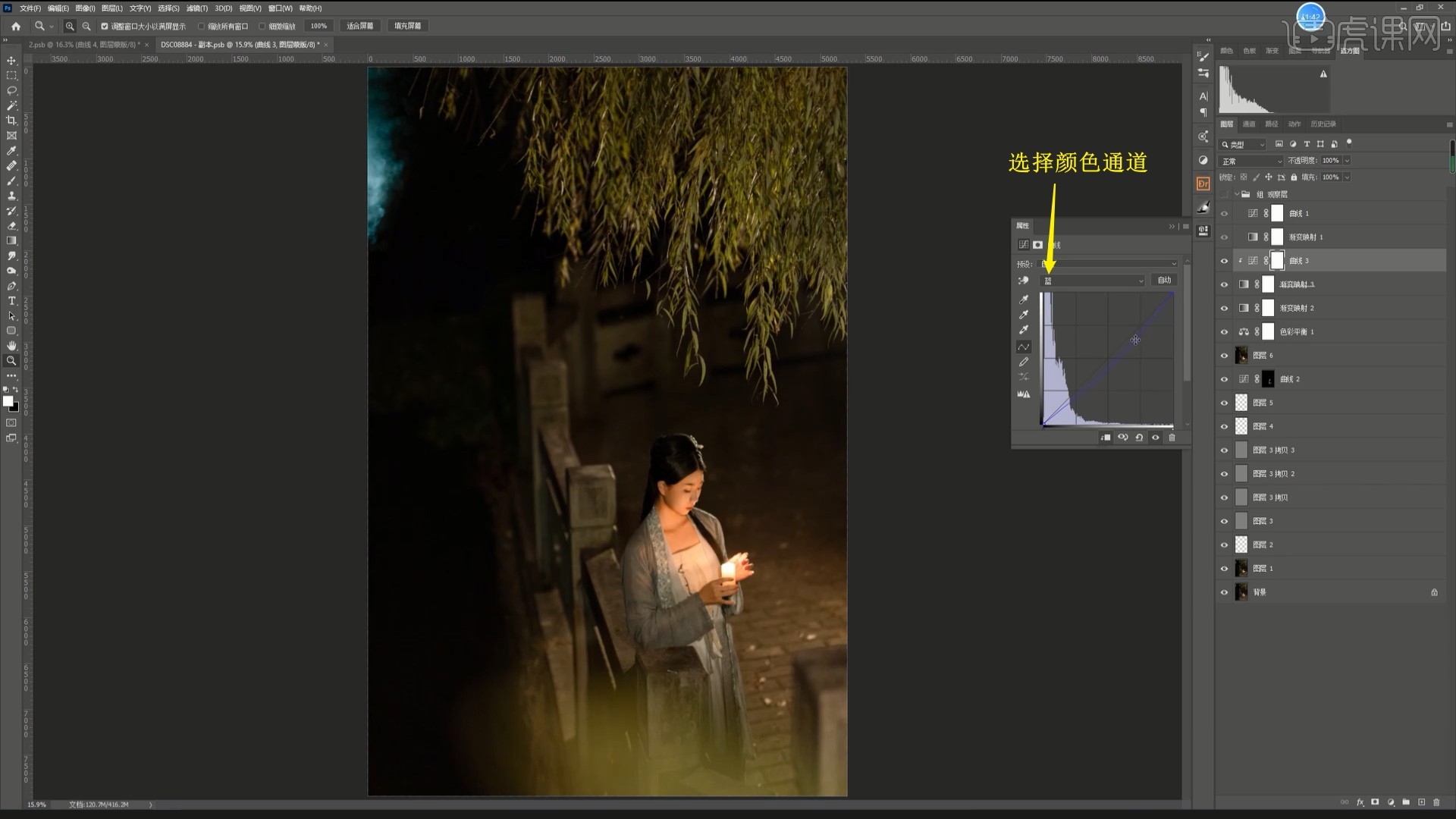Click the zoom in magnifier option
The image size is (1456, 819).
[x=70, y=26]
